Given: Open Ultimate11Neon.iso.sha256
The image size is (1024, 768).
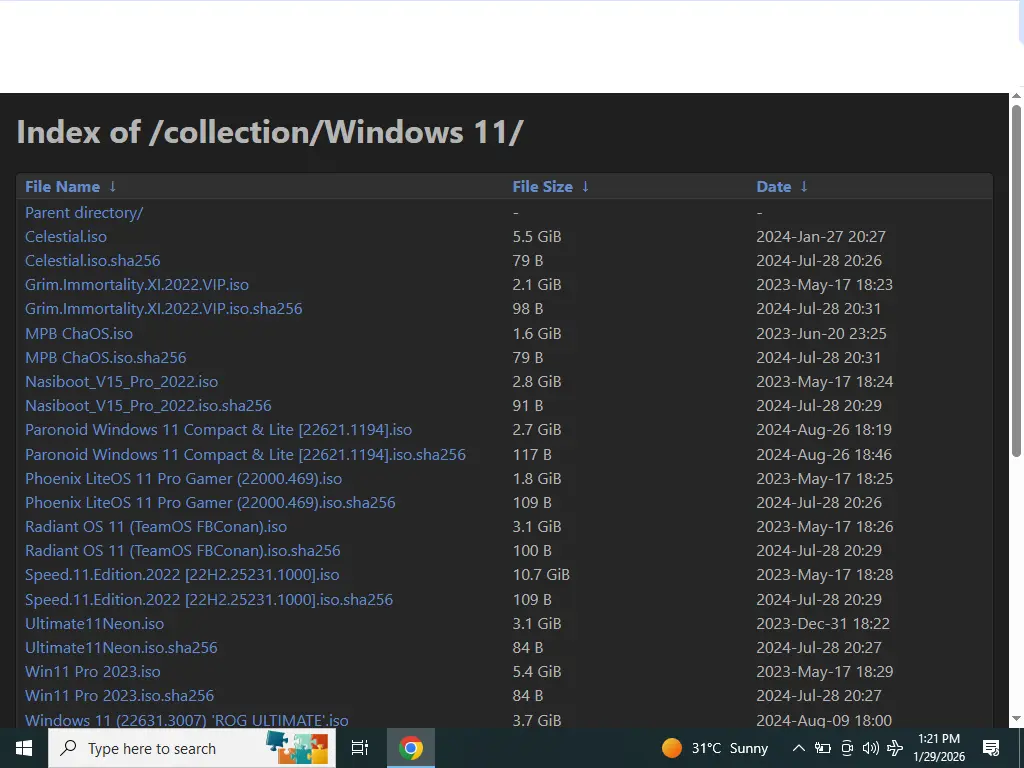Looking at the screenshot, I should [x=121, y=648].
